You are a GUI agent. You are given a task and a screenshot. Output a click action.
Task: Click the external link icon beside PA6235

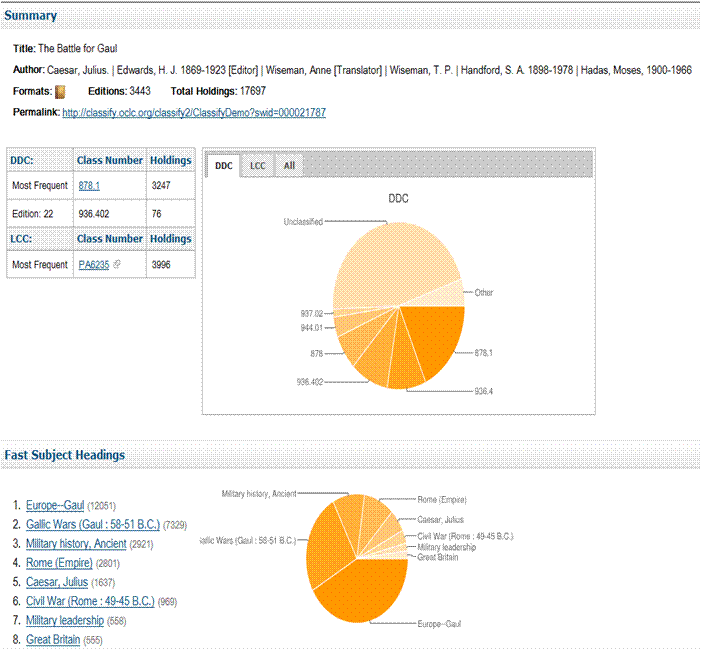point(117,264)
